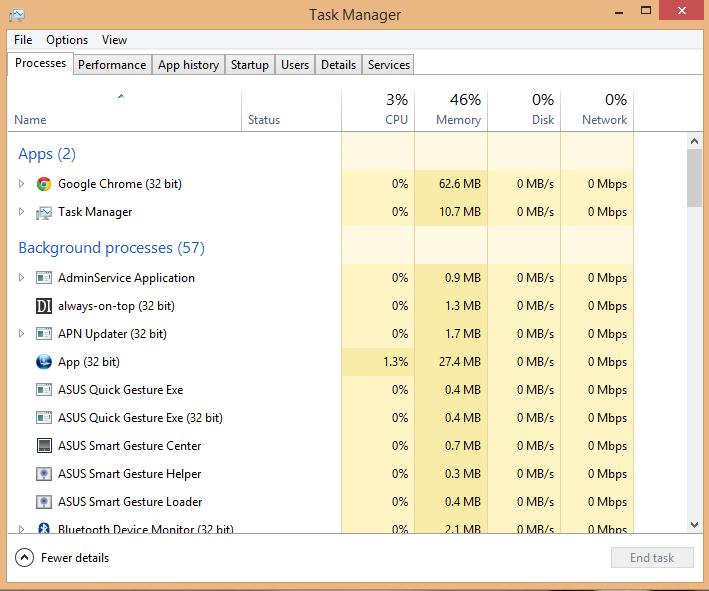Switch to the Startup tab
This screenshot has height=591, width=709.
click(250, 65)
